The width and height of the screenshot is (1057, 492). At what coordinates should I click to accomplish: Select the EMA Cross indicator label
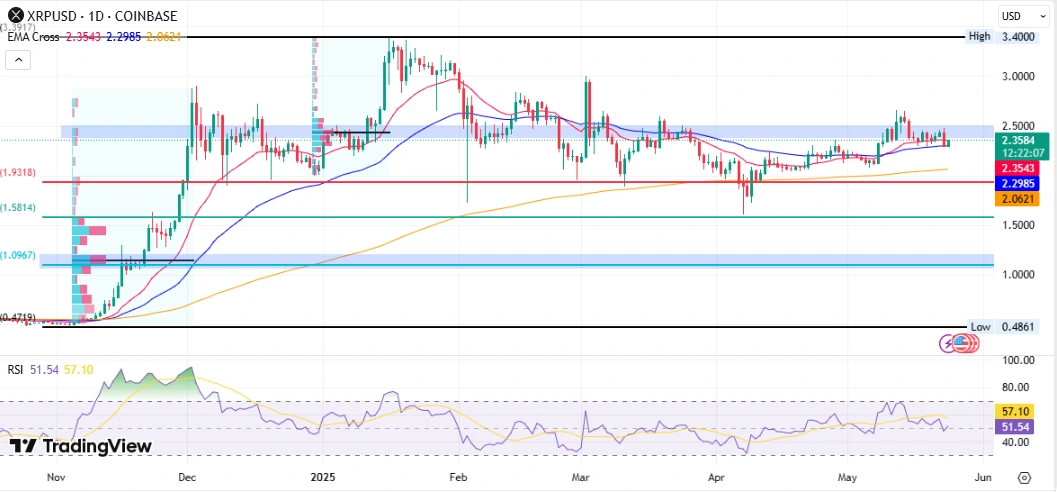tap(34, 36)
